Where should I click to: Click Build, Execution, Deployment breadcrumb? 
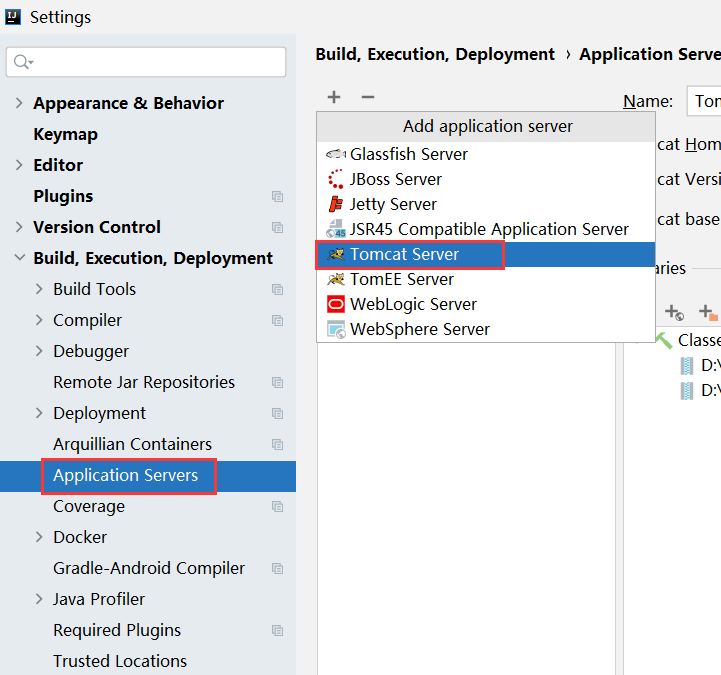[x=435, y=55]
